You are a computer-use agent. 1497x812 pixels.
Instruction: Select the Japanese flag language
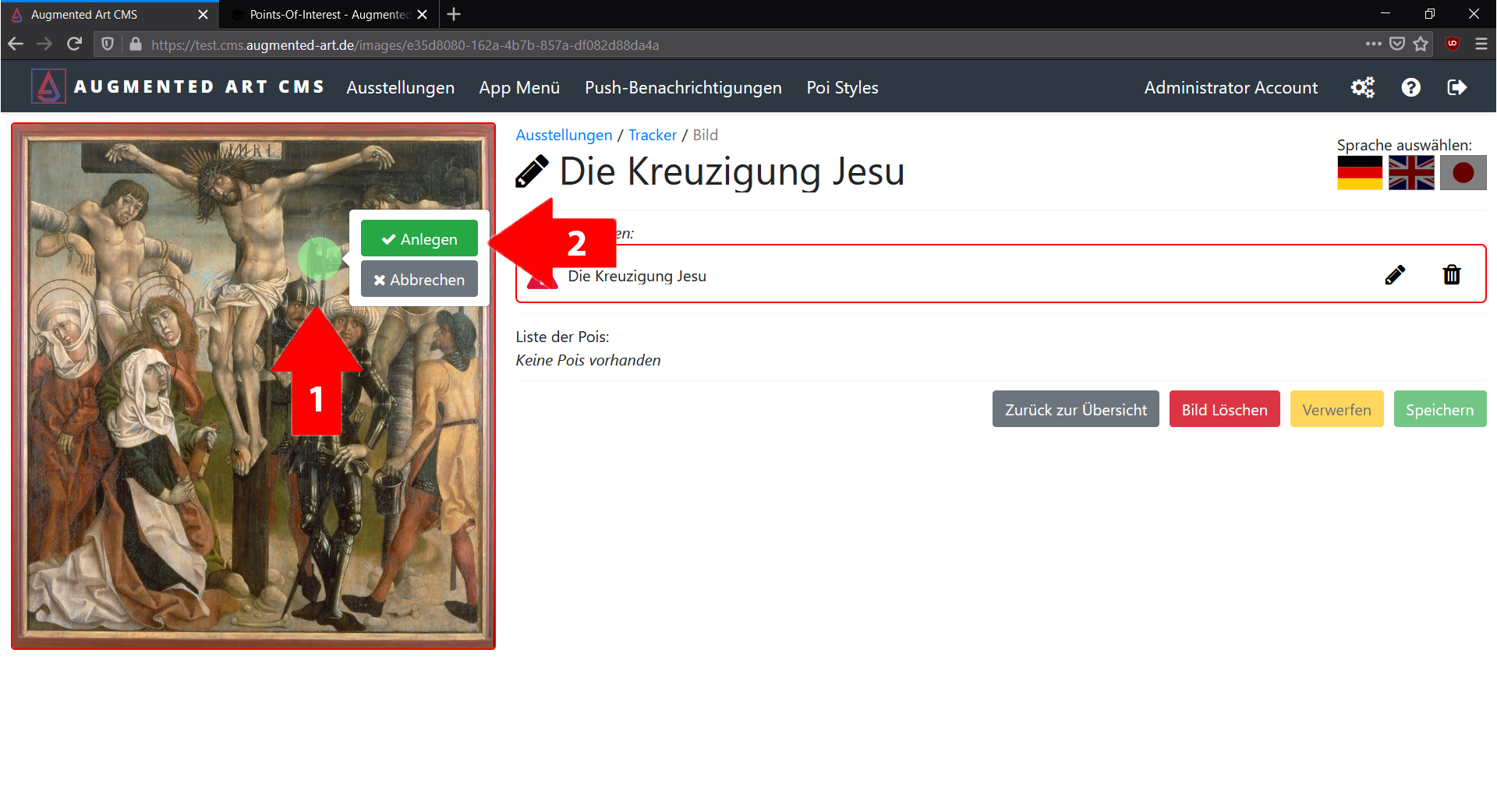pos(1463,172)
